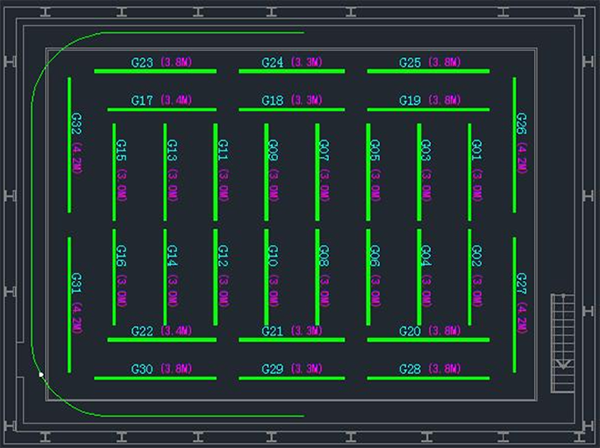Select the G11 text
This screenshot has height=448, width=600.
[223, 150]
